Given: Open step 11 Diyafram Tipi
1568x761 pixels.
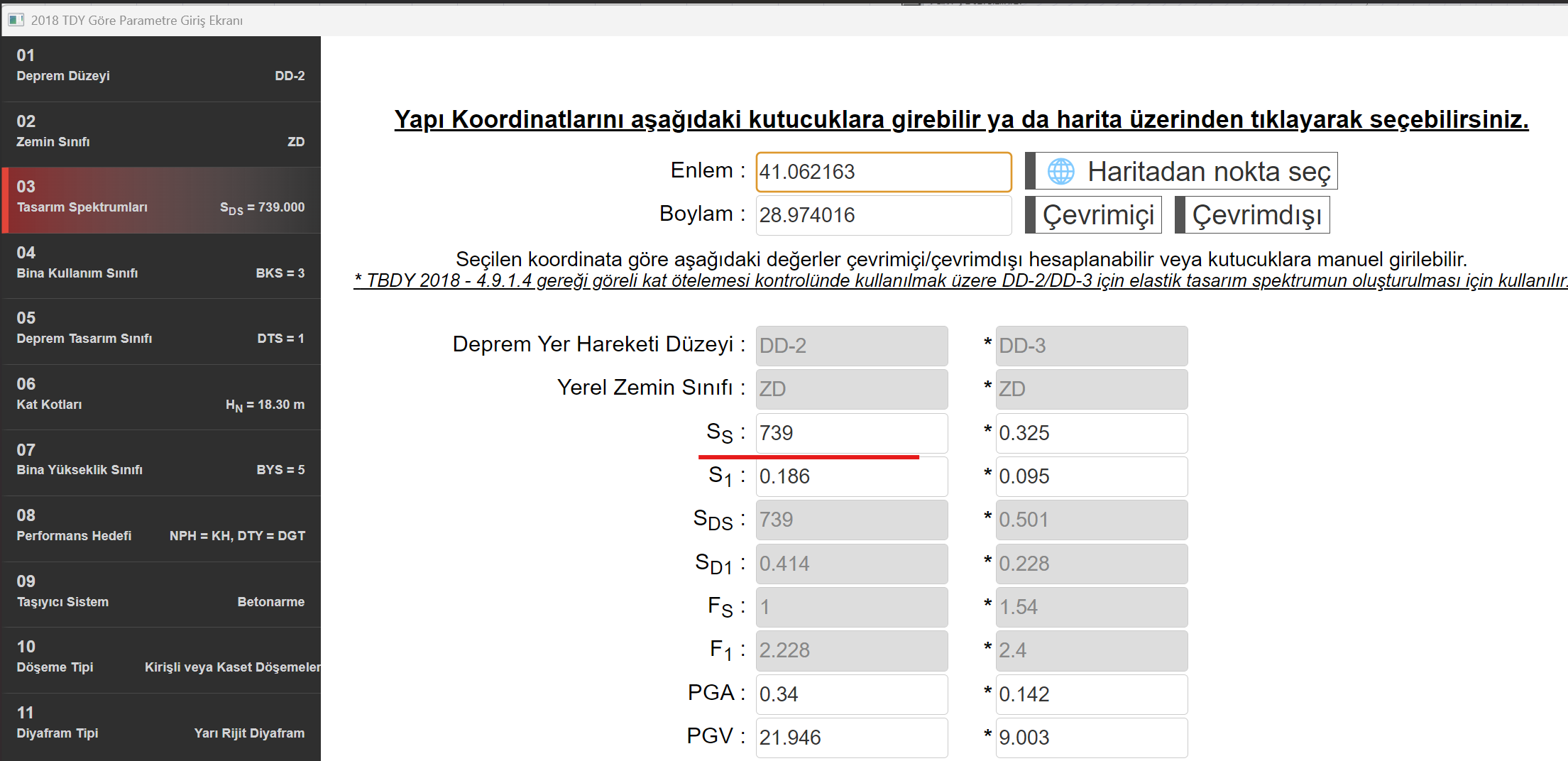Looking at the screenshot, I should pos(161,726).
